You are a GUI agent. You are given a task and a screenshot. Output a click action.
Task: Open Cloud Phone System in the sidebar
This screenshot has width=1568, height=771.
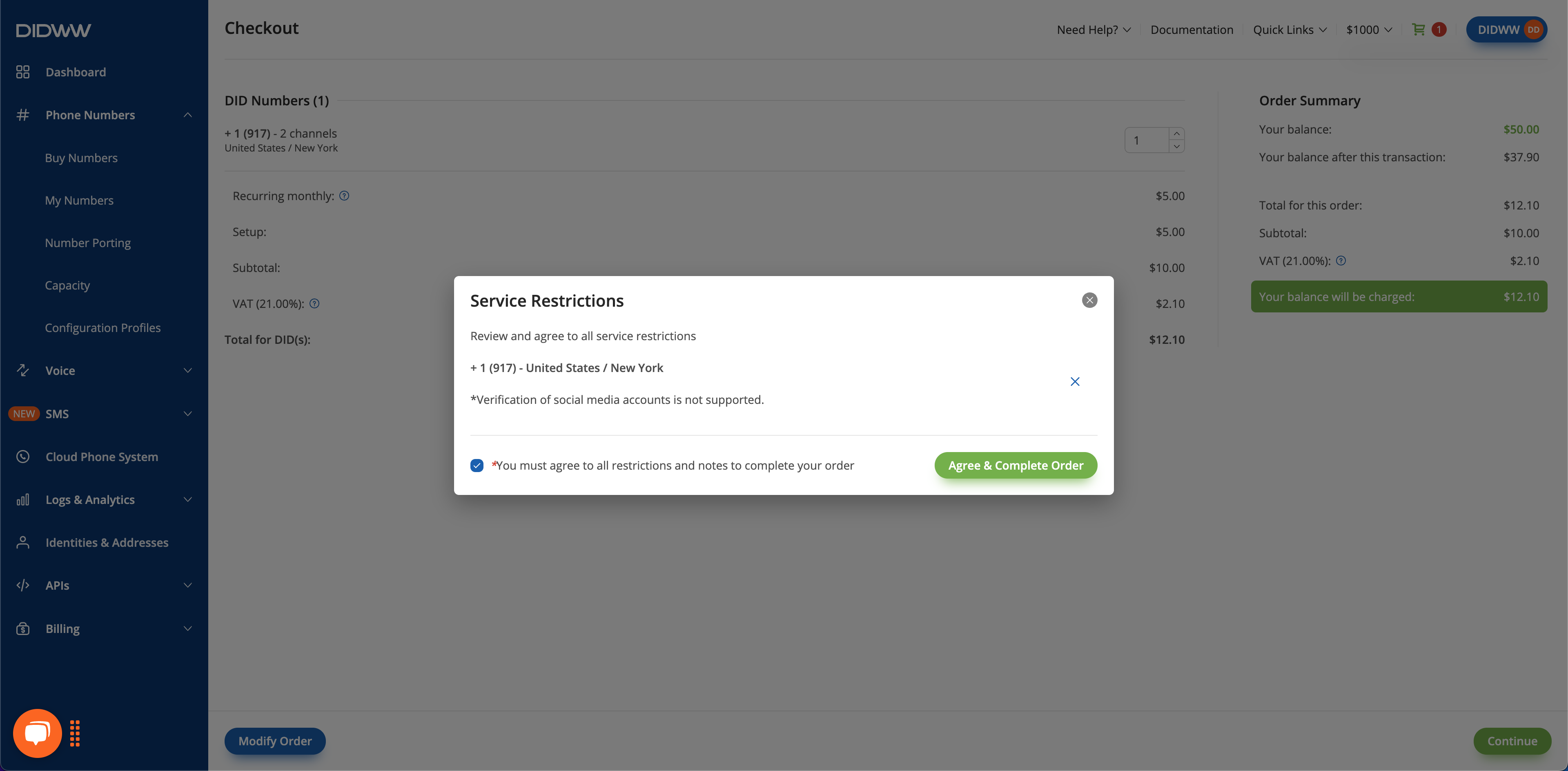pyautogui.click(x=102, y=457)
